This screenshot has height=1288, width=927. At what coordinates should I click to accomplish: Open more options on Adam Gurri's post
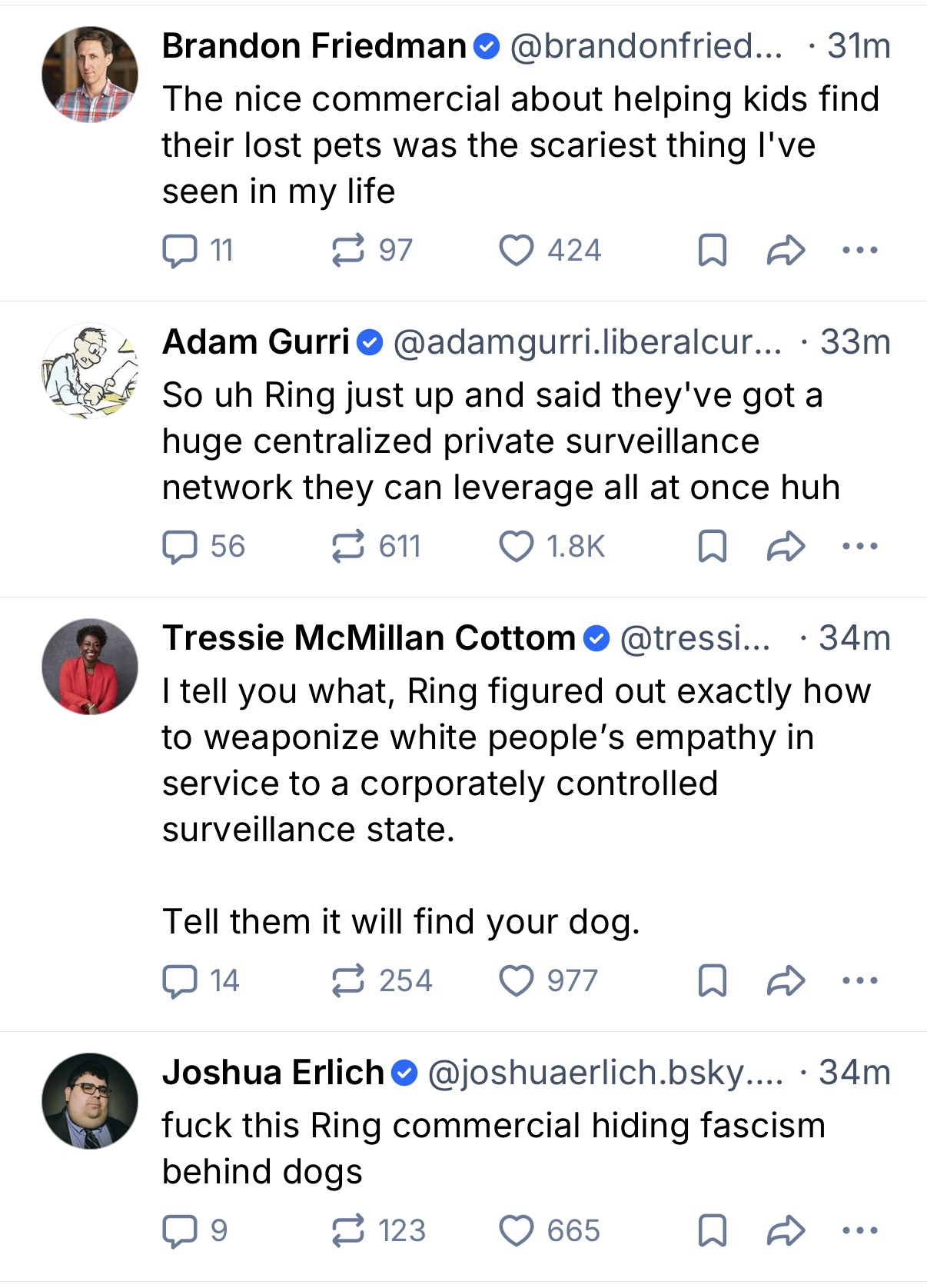[859, 547]
